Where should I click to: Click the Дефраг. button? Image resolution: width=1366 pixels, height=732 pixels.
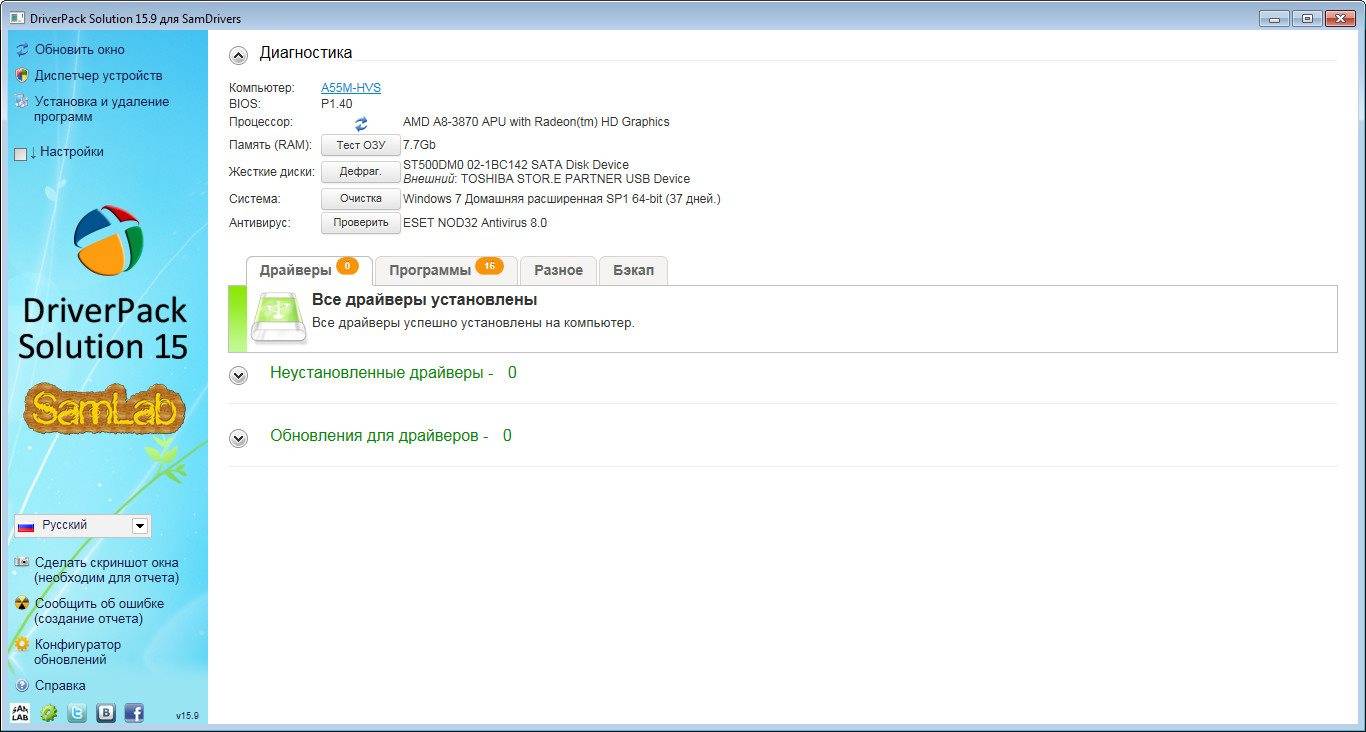pos(361,172)
